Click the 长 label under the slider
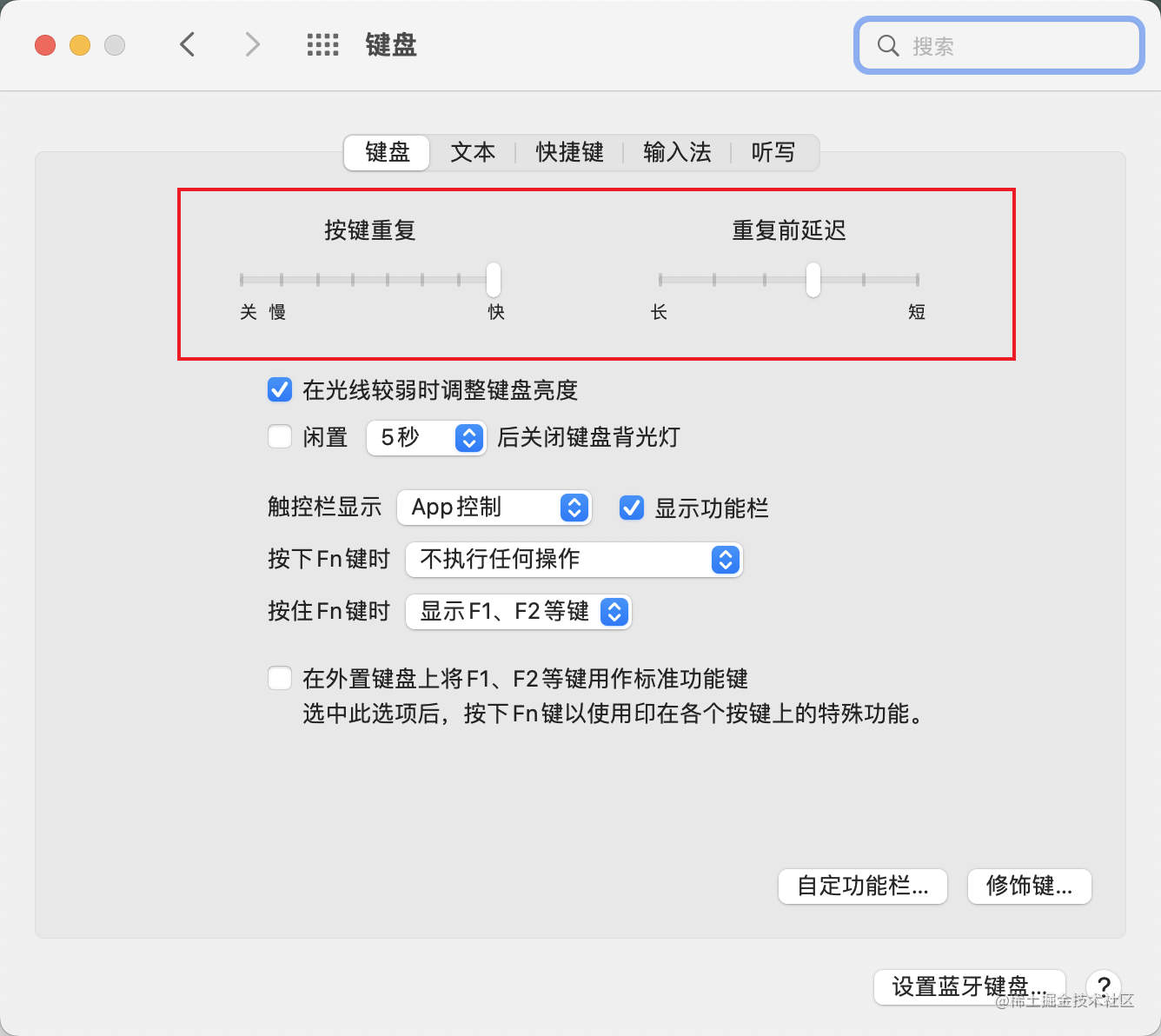Screen dimensions: 1161x1036 click(659, 312)
